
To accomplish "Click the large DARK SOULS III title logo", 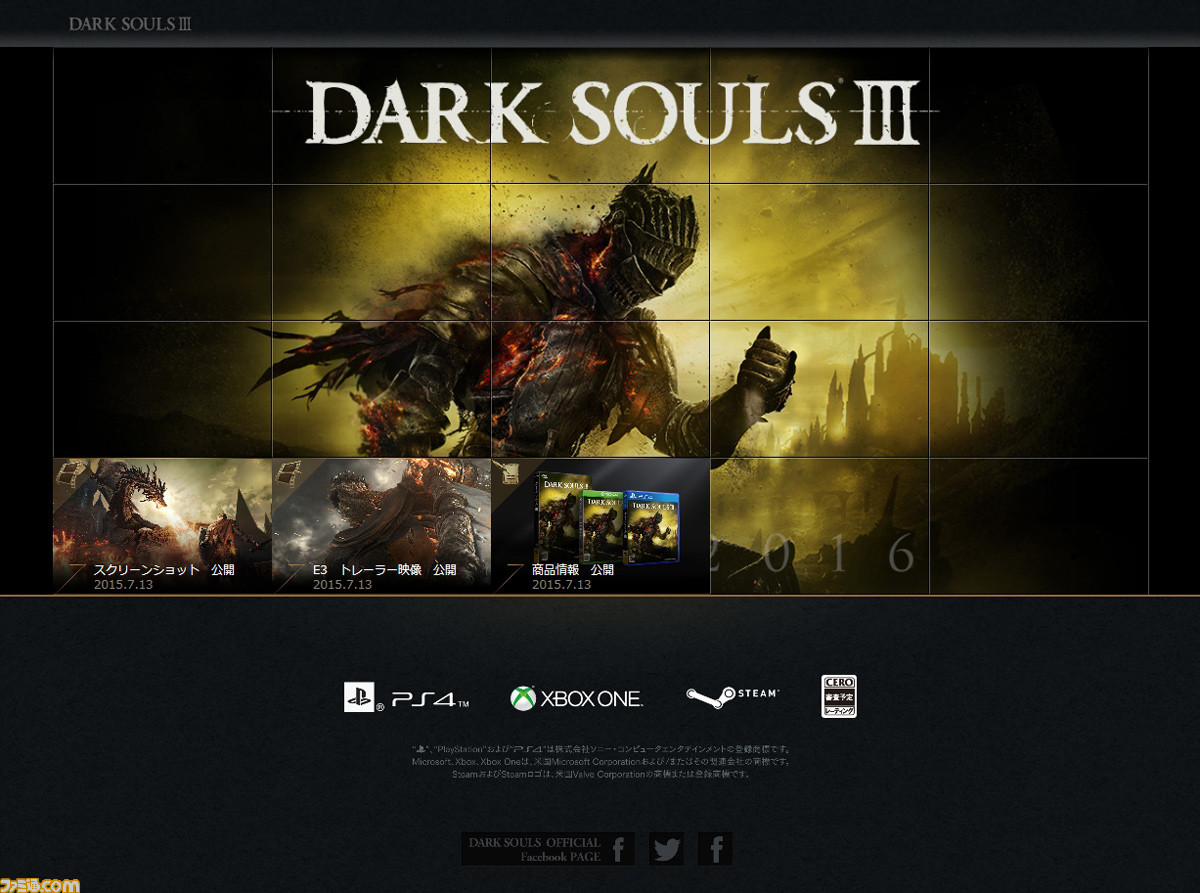I will 611,111.
